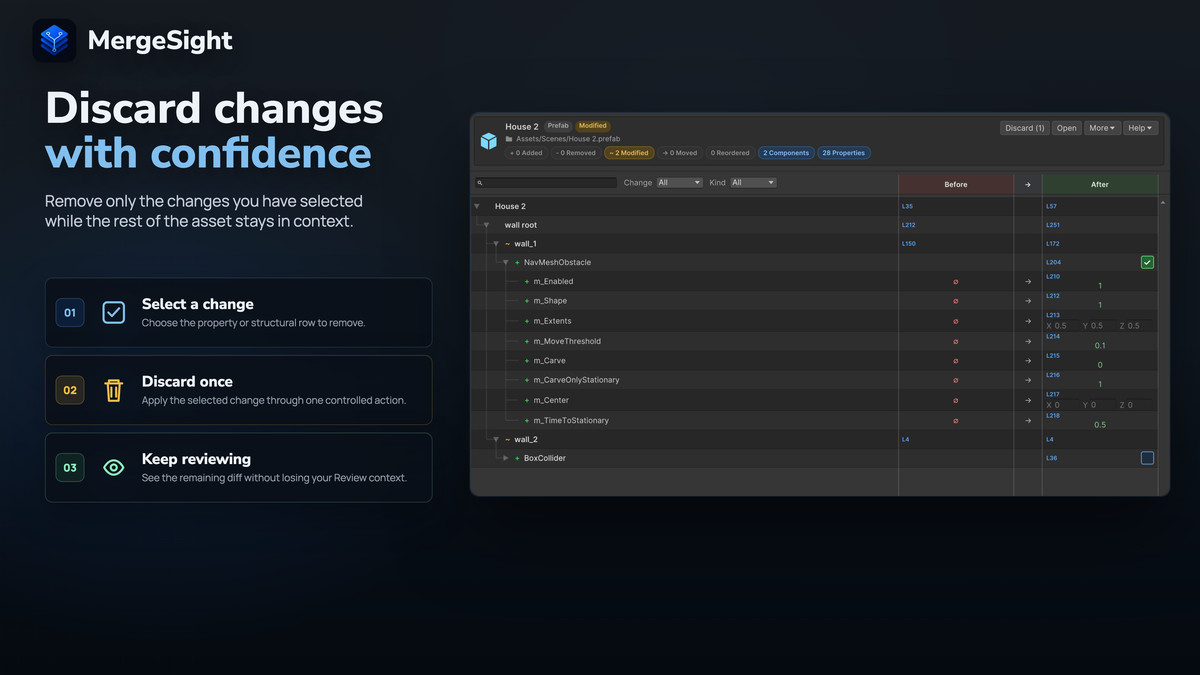This screenshot has height=675, width=1200.
Task: Collapse the NavMeshObstacle node
Action: 506,262
